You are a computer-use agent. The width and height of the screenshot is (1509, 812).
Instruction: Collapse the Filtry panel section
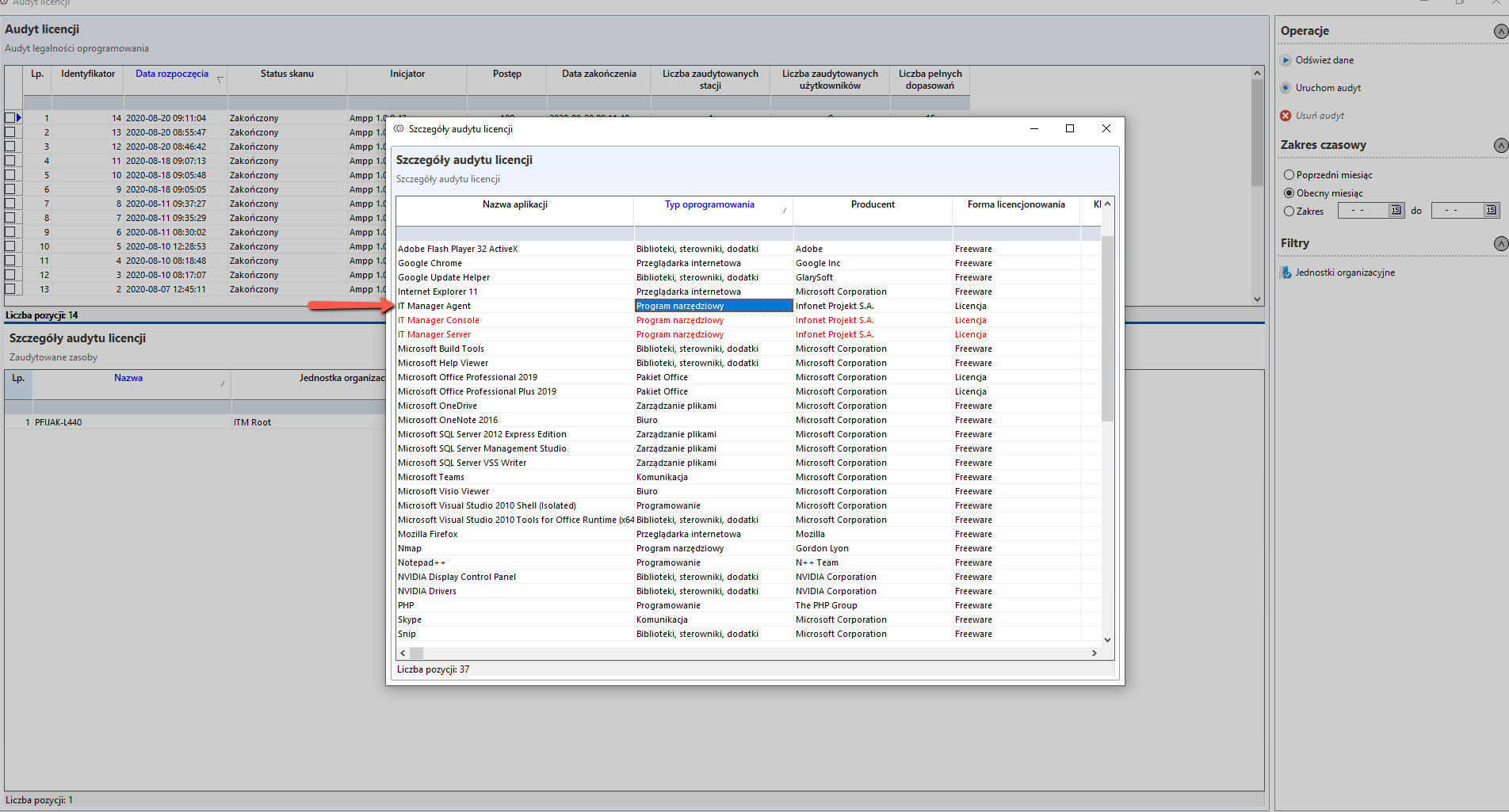[1500, 243]
